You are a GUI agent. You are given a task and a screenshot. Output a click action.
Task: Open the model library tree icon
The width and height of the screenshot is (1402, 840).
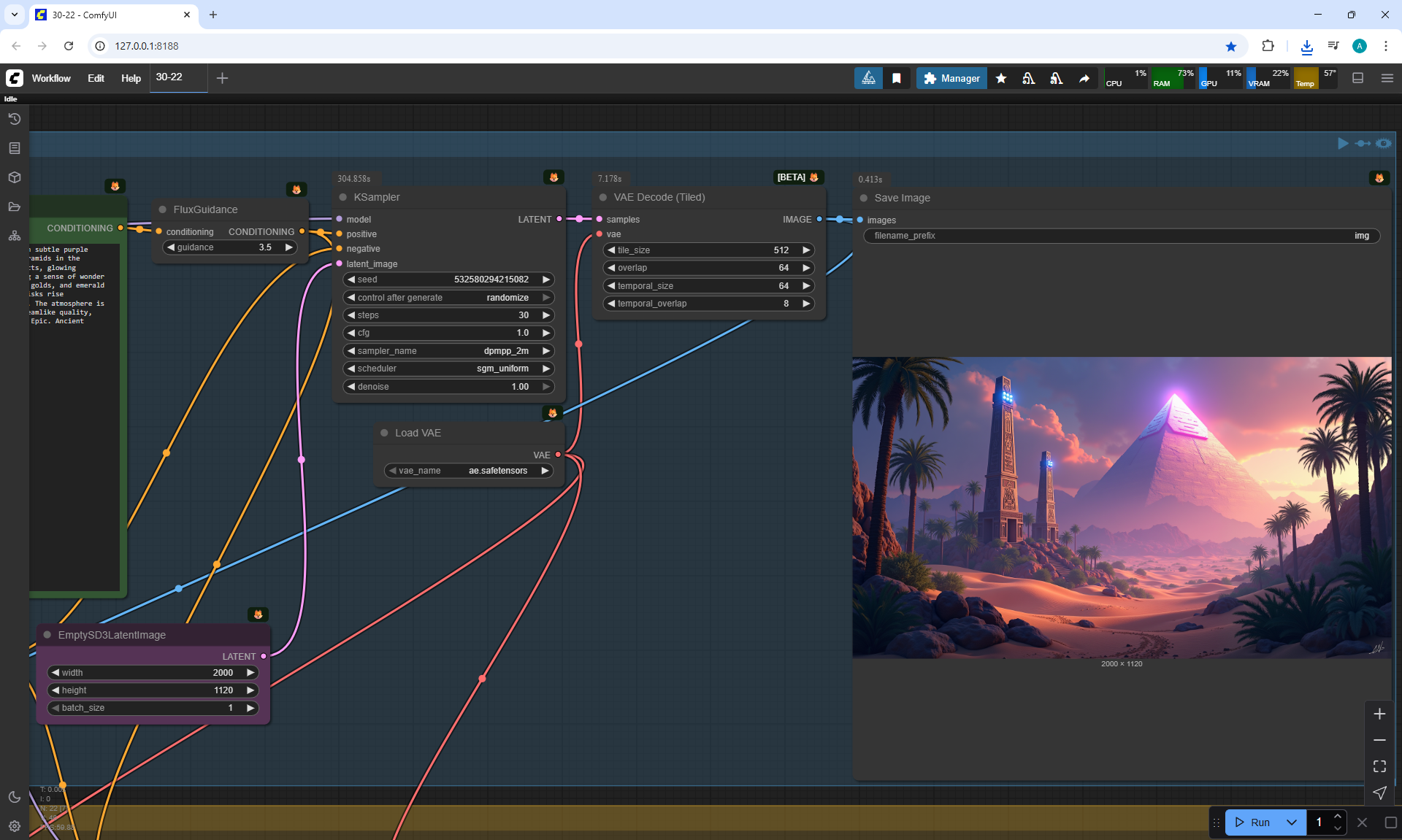pos(14,236)
